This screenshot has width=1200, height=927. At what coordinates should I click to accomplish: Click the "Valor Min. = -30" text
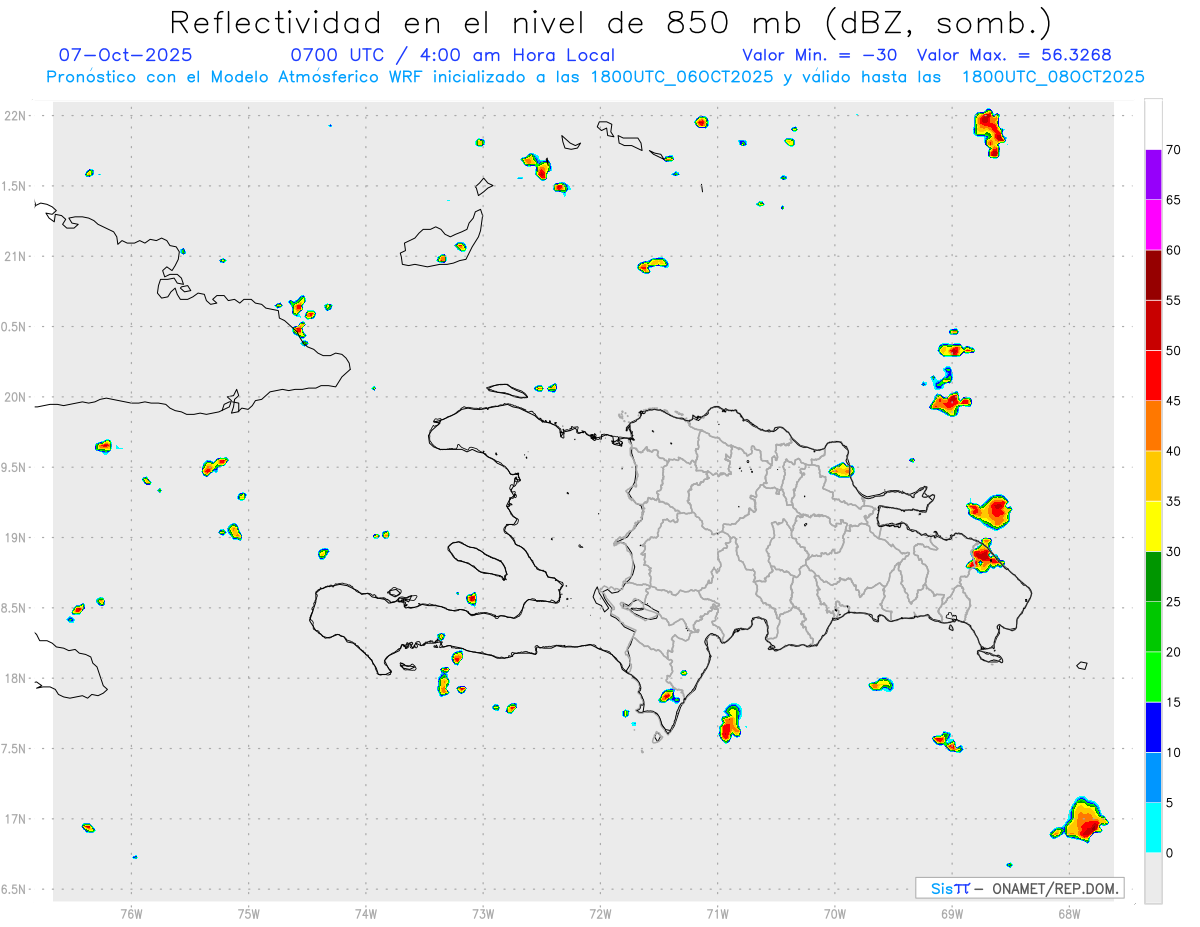[819, 55]
